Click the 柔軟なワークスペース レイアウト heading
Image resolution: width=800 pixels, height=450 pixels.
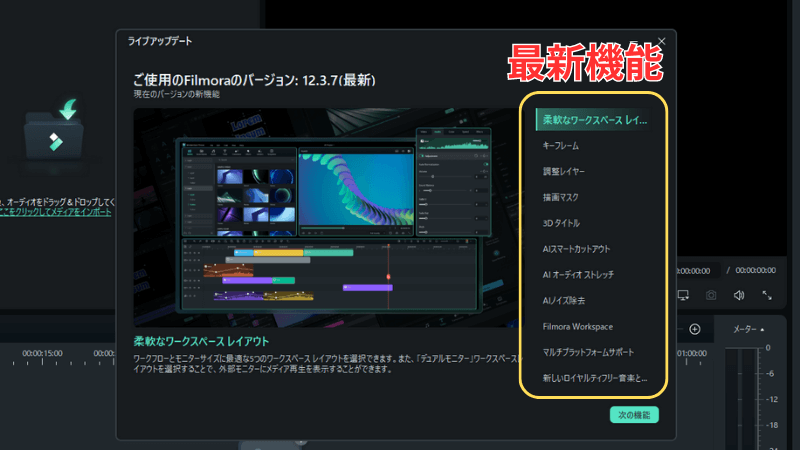(201, 341)
